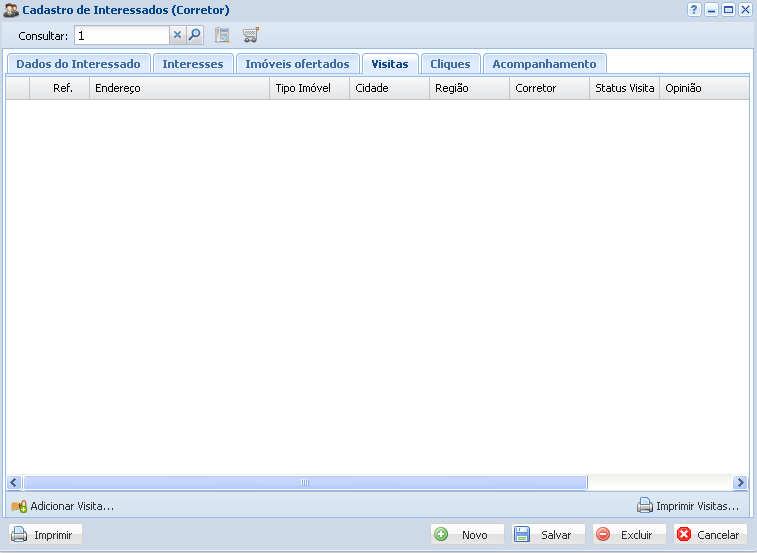Screen dimensions: 757x553
Task: Open the help question mark button
Action: (x=694, y=9)
